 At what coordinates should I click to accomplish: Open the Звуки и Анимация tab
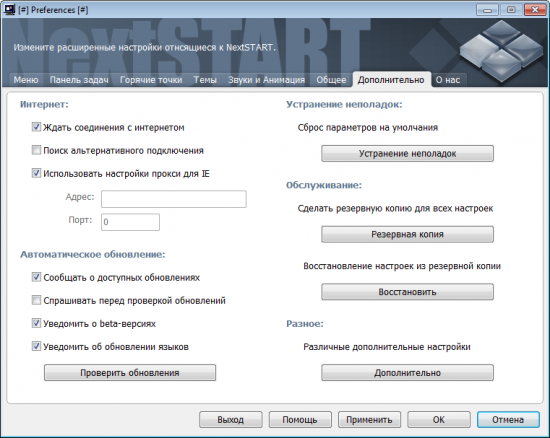coord(267,80)
